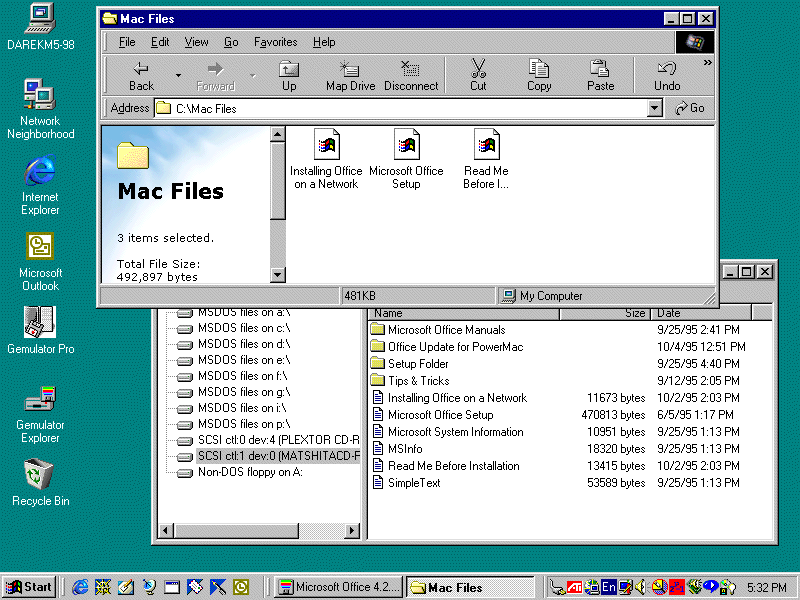This screenshot has height=600, width=800.
Task: Click the Map Drive toolbar icon
Action: (351, 76)
